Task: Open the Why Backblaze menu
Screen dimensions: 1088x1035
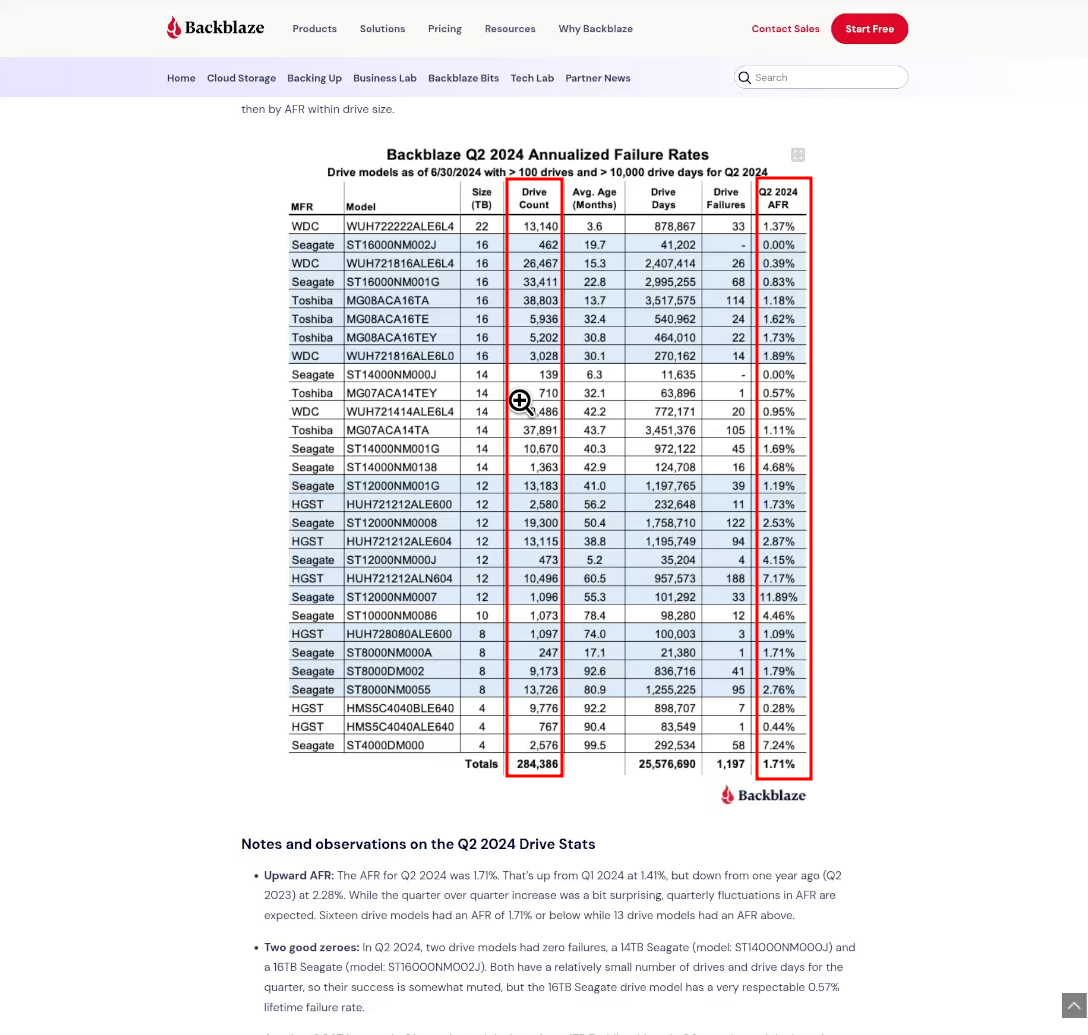Action: point(595,28)
